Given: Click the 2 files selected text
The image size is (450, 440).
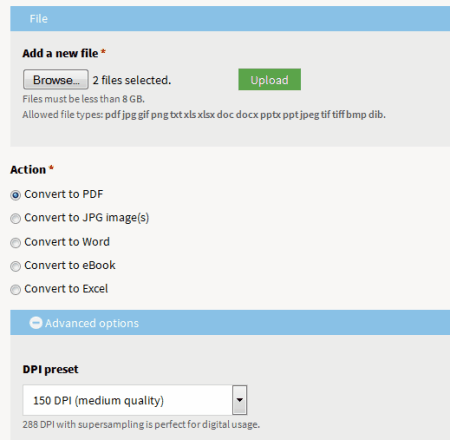Looking at the screenshot, I should (x=132, y=80).
